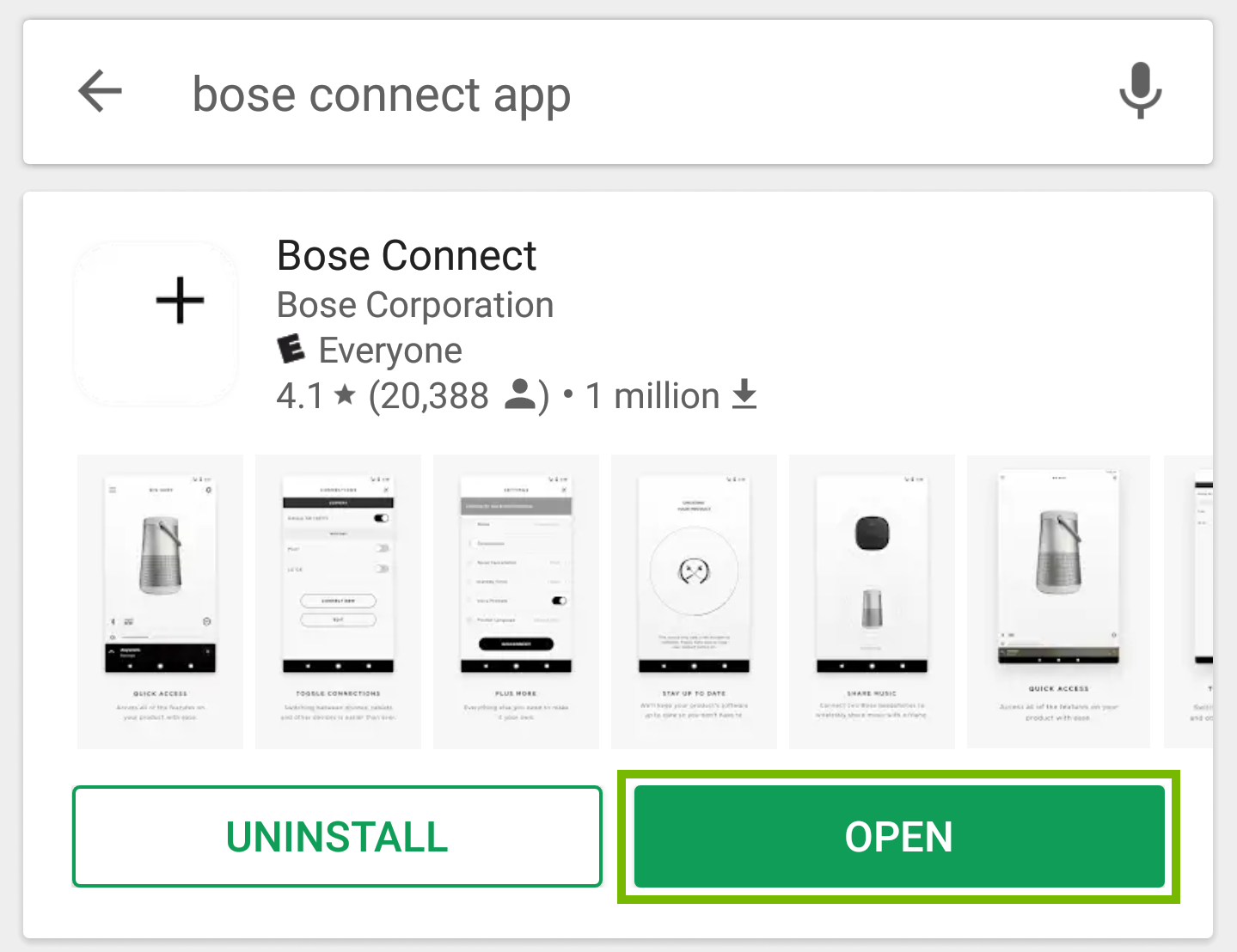This screenshot has width=1237, height=952.
Task: Open the PLUS MORE screenshot
Action: 515,601
